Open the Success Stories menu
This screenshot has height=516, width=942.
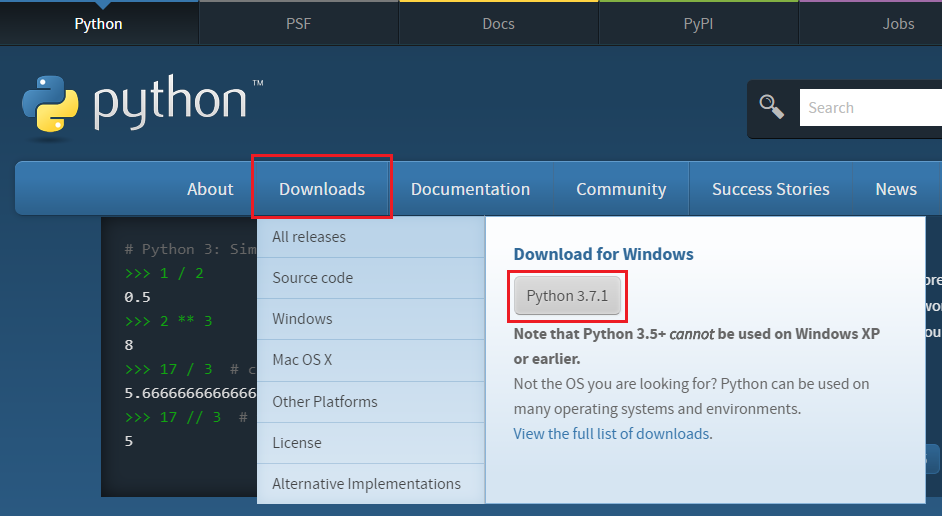point(771,189)
